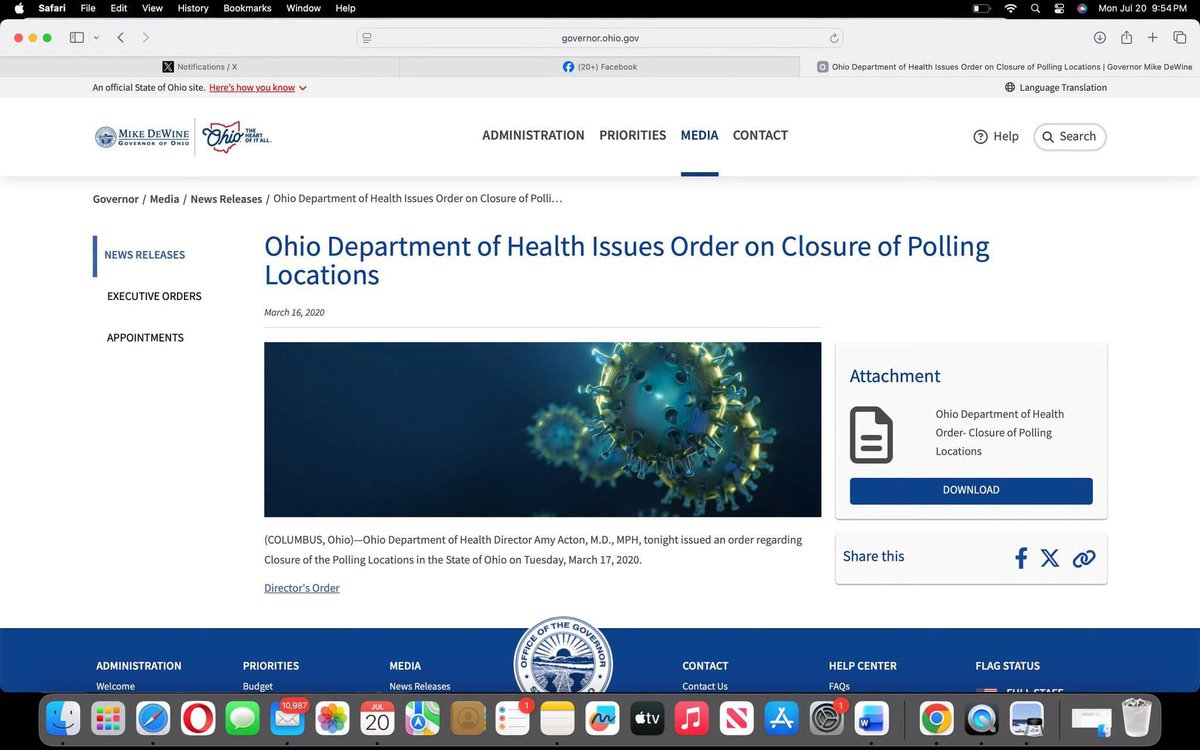Click the coronavirus header image

[543, 430]
